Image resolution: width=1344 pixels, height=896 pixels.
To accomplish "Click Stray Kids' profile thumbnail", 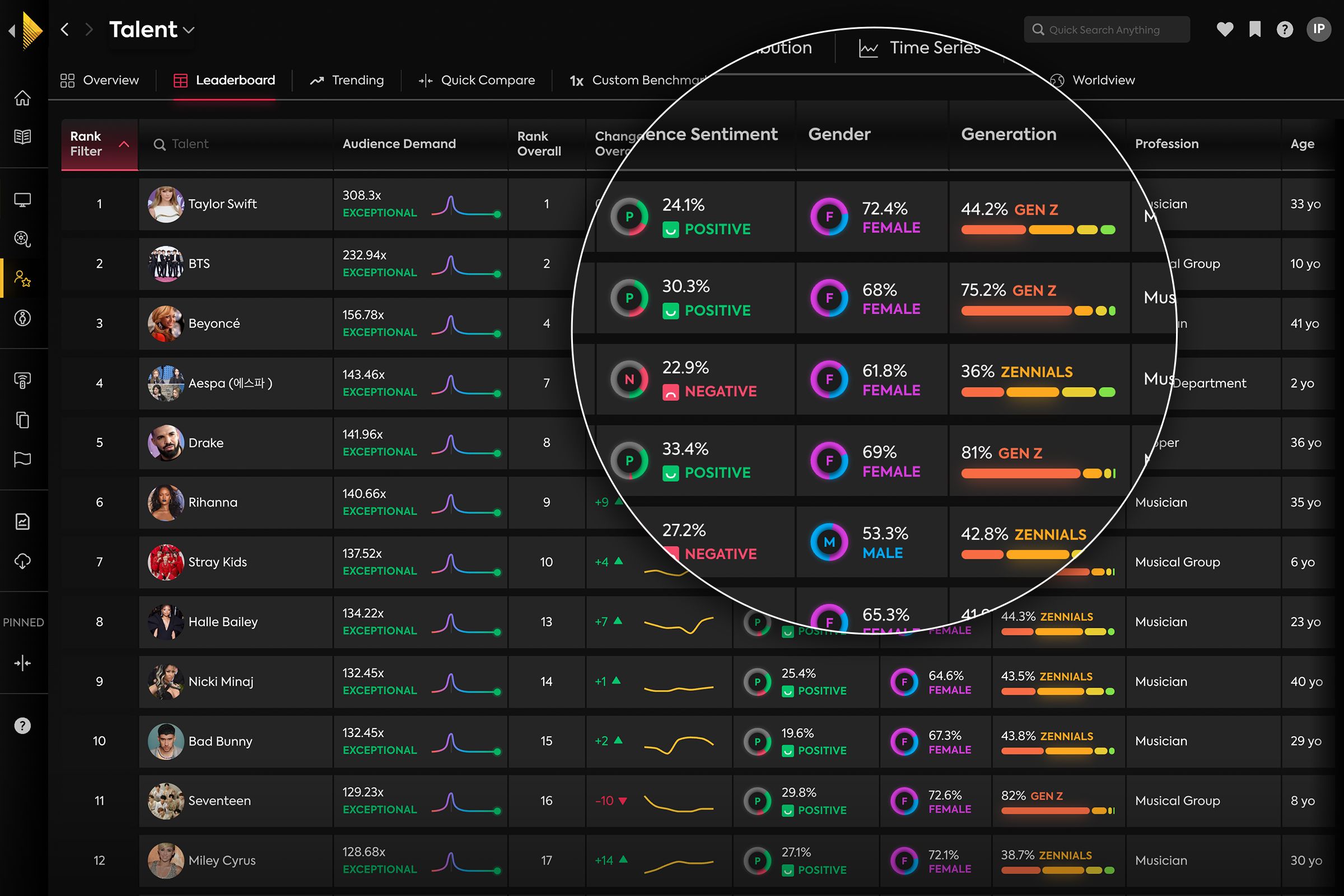I will [166, 562].
